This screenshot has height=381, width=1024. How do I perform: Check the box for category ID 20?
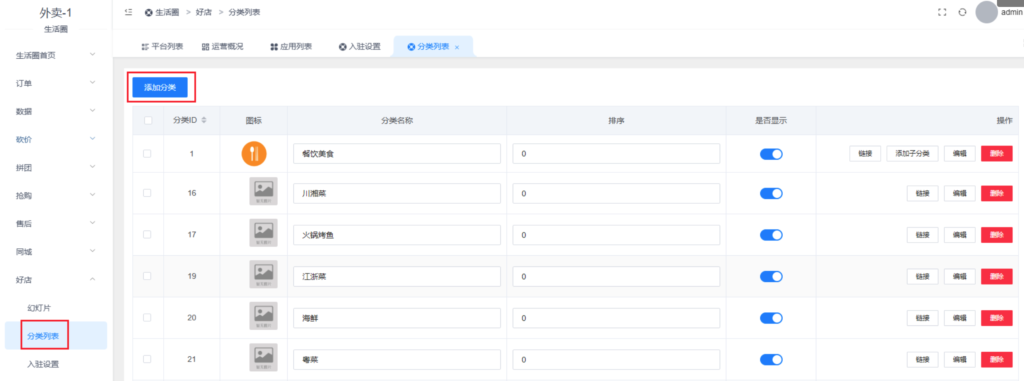147,317
